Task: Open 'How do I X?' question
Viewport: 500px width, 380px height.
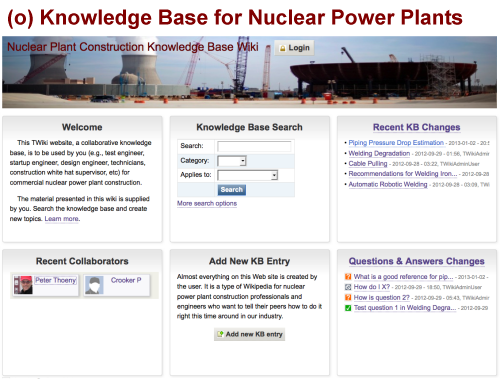Action: (x=372, y=287)
